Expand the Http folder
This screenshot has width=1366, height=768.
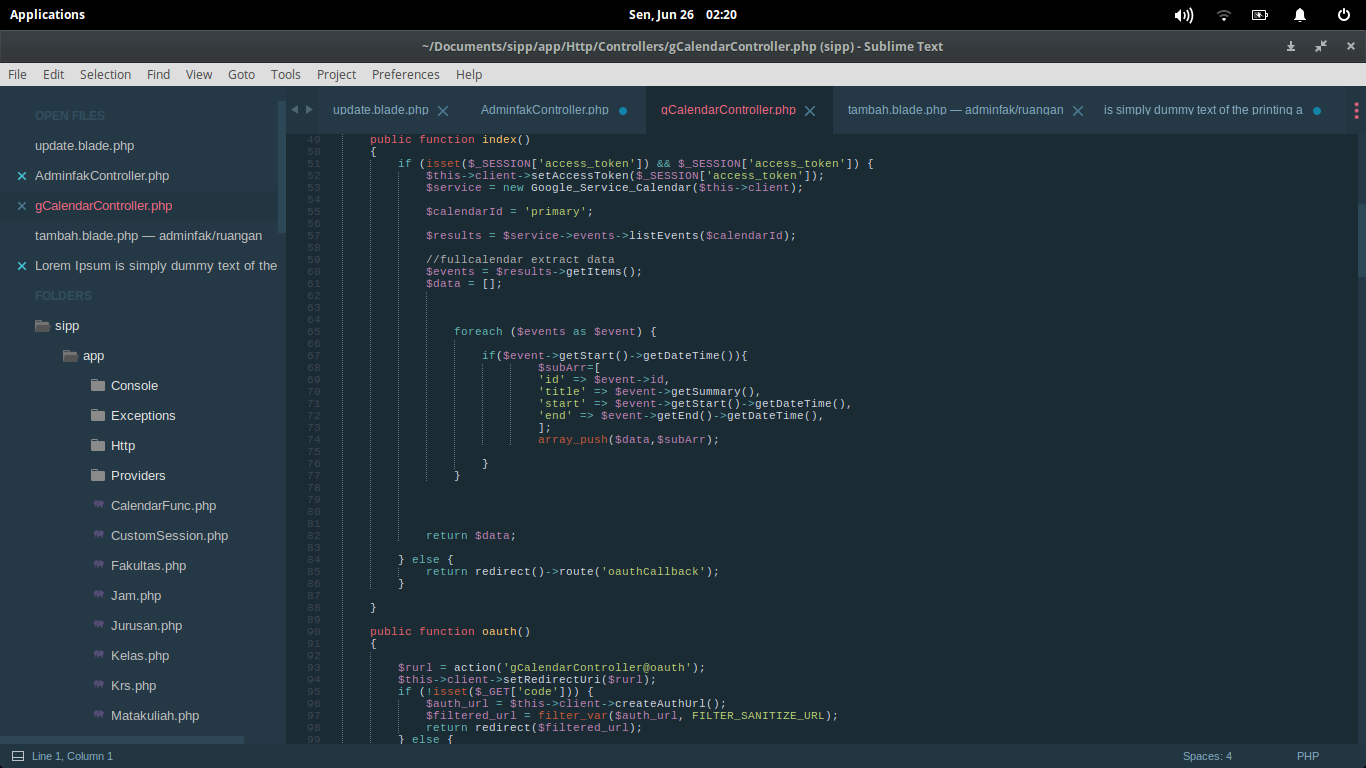[x=98, y=446]
